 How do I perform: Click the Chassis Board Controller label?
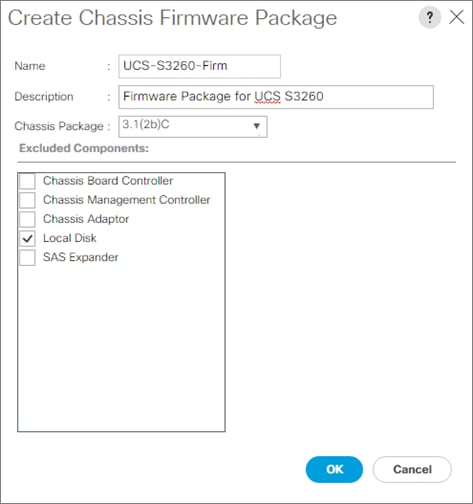point(108,181)
